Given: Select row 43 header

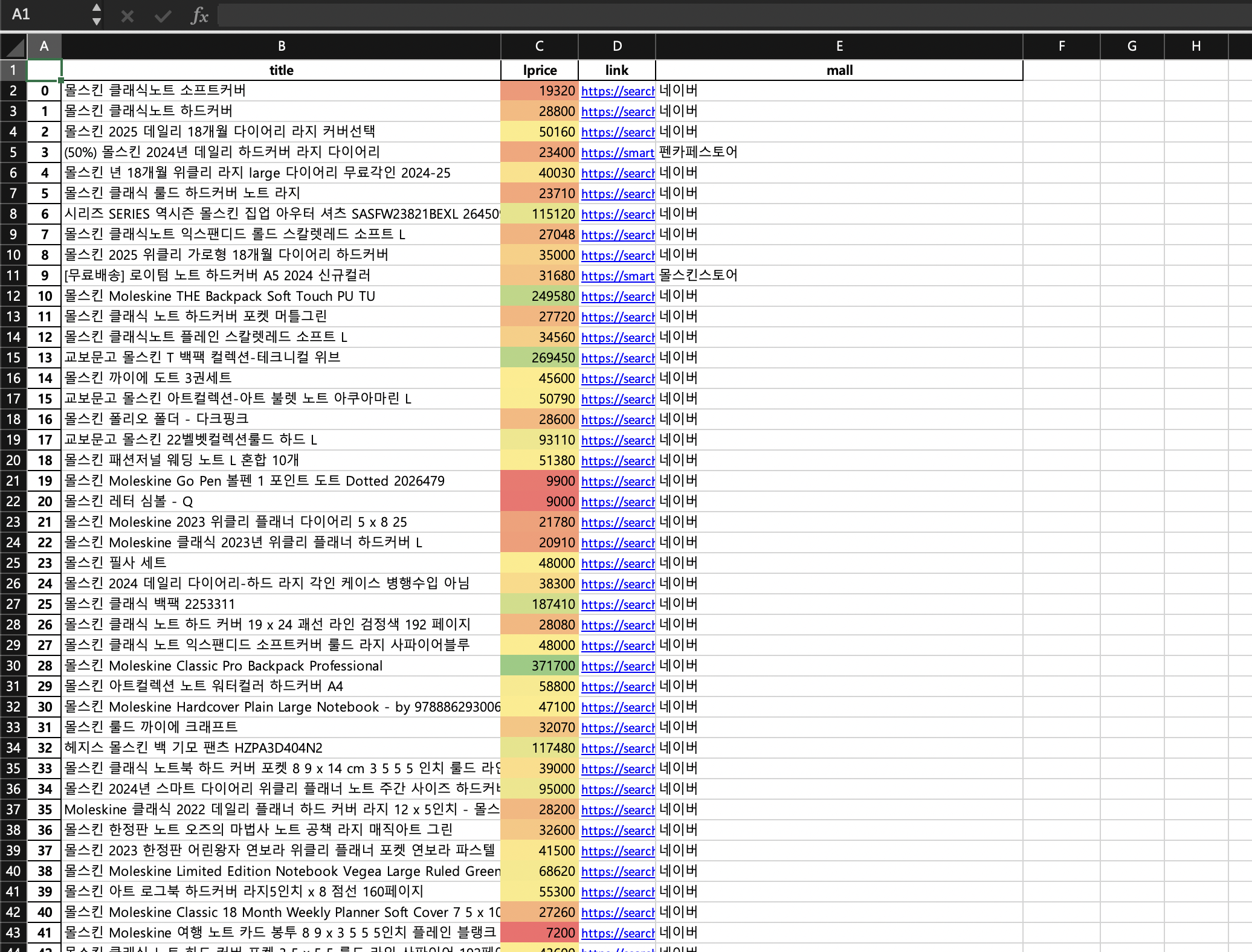Looking at the screenshot, I should [13, 933].
